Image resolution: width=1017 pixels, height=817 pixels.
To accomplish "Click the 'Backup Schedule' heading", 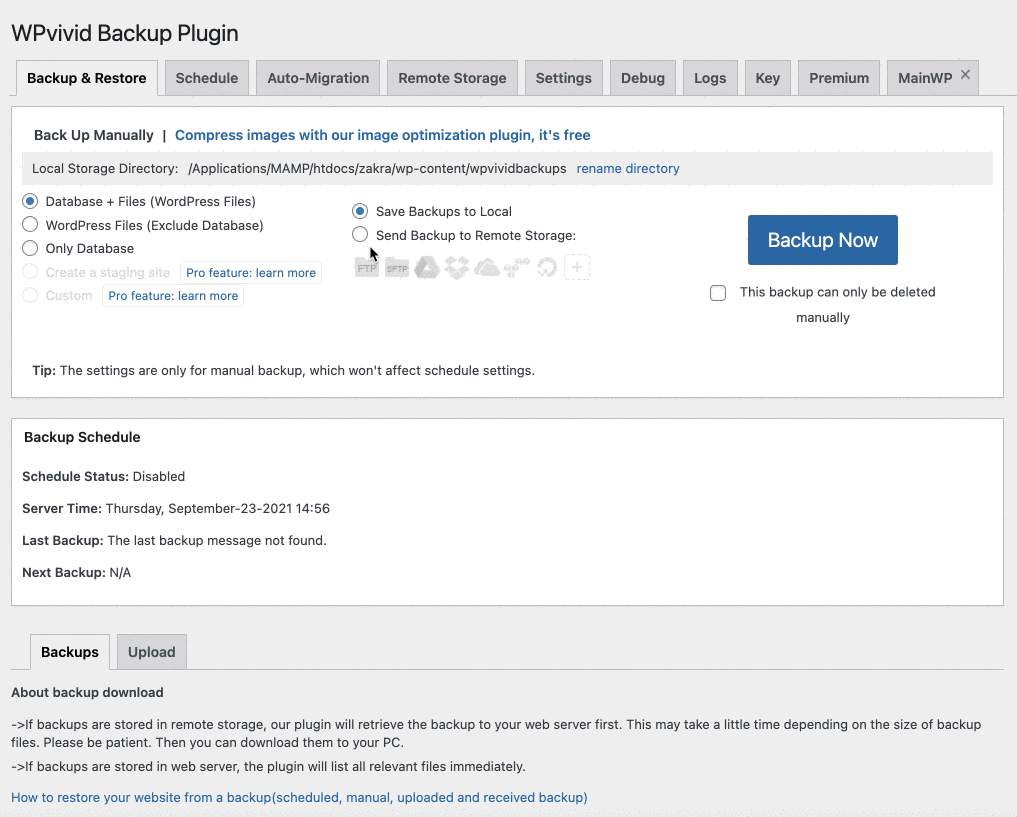I will [x=82, y=437].
